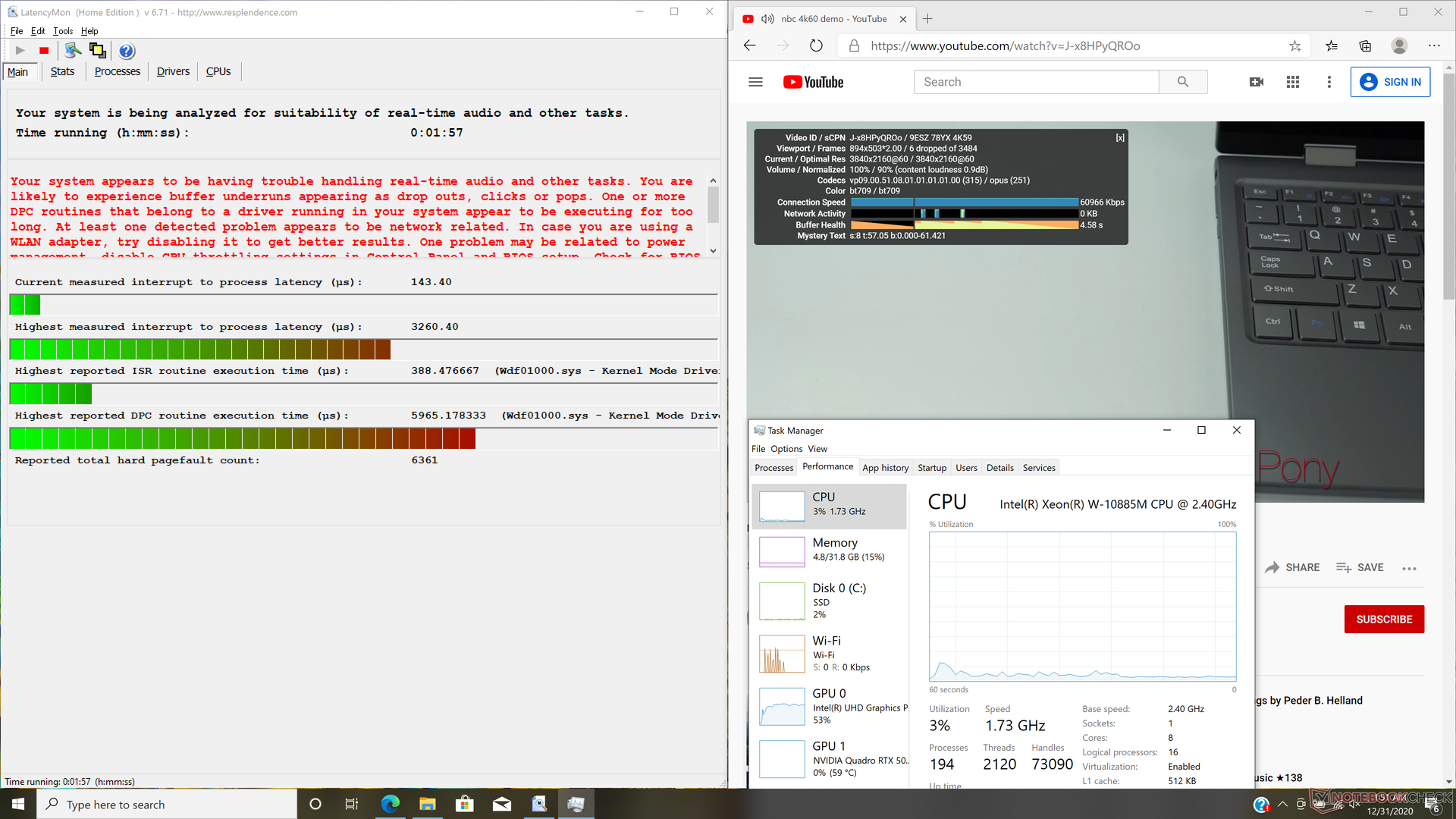Click the LatencyMon yellow overlapping-windows toolbar icon
The image size is (1456, 819).
click(98, 51)
